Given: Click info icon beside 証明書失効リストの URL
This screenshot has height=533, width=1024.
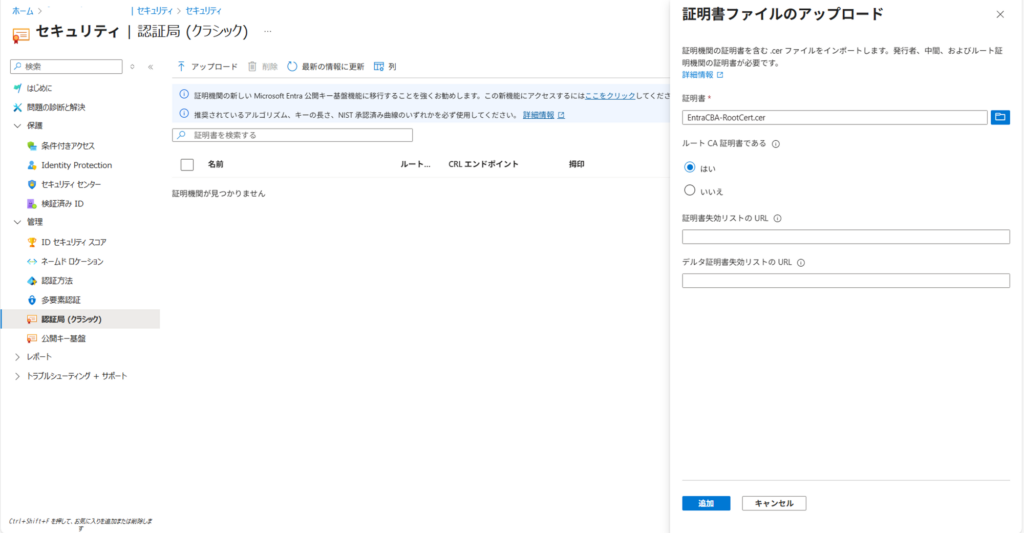Looking at the screenshot, I should tap(778, 219).
